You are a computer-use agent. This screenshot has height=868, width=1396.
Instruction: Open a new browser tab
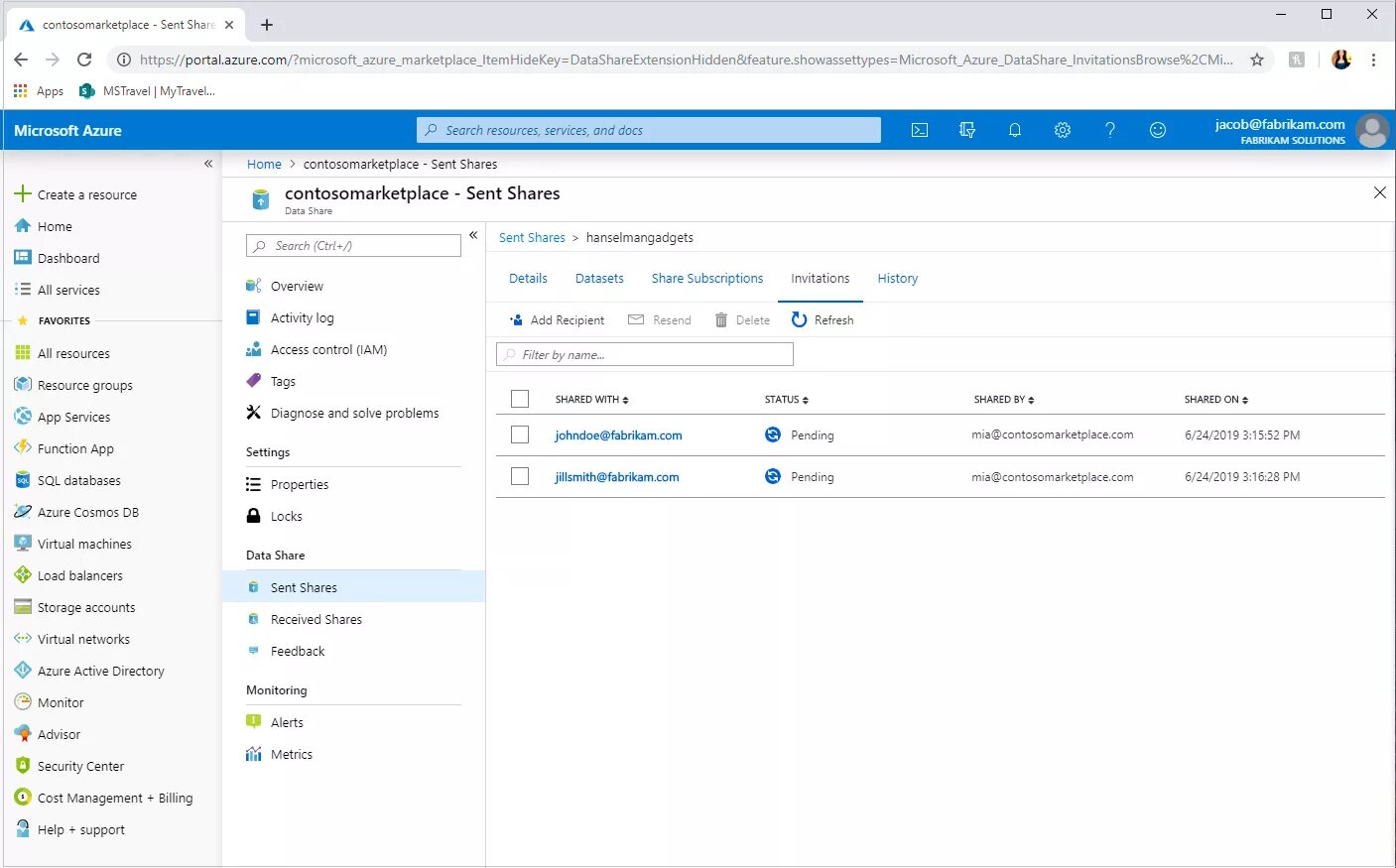click(x=267, y=25)
